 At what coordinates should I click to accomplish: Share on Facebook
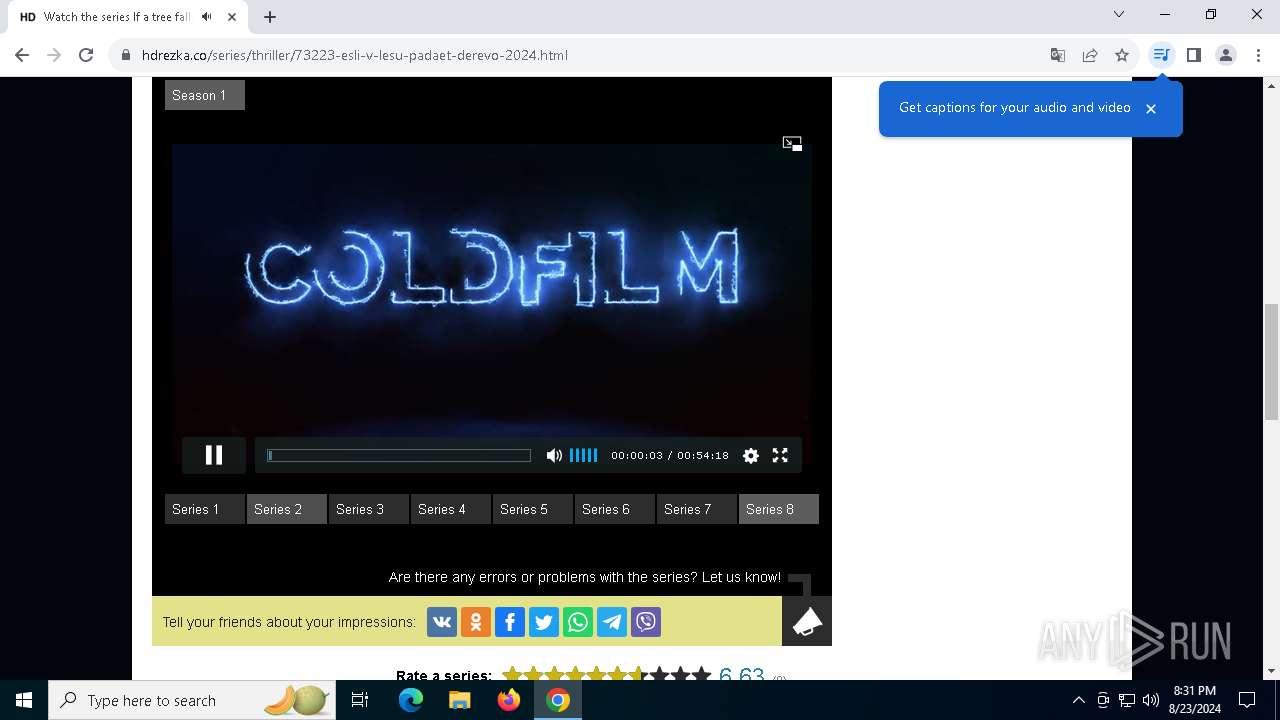coord(510,622)
